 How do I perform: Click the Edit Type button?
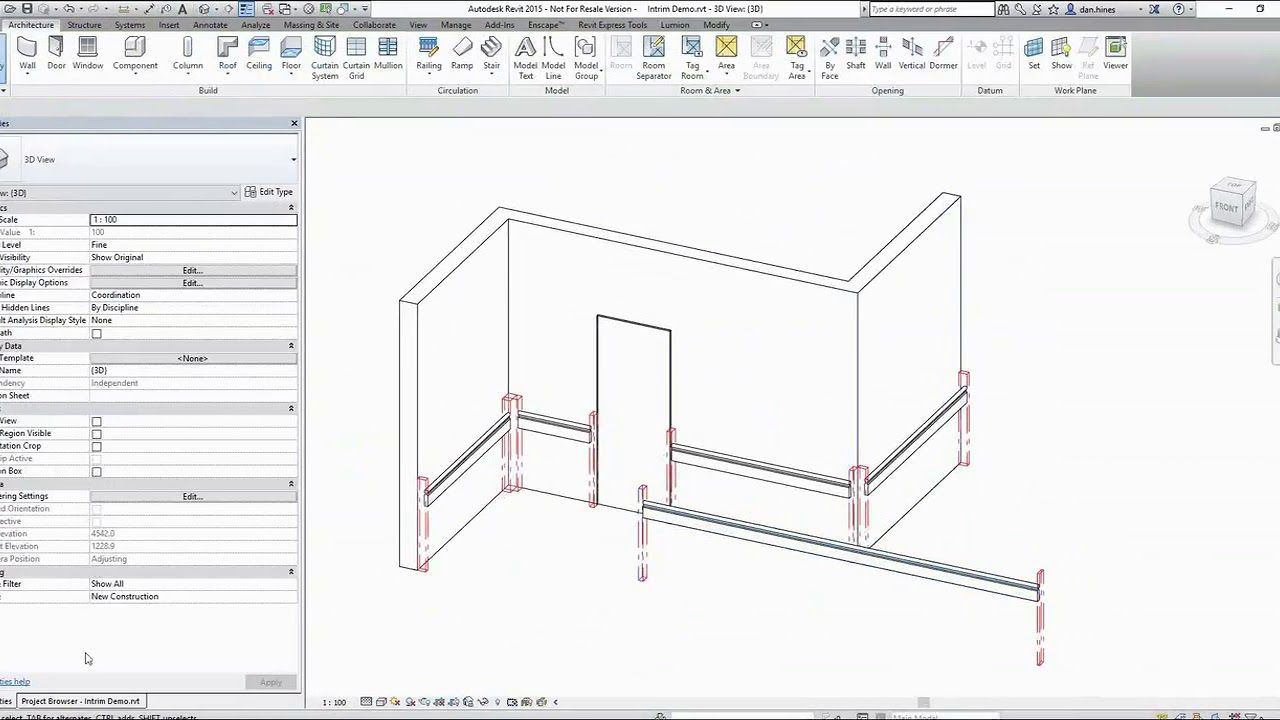click(270, 192)
